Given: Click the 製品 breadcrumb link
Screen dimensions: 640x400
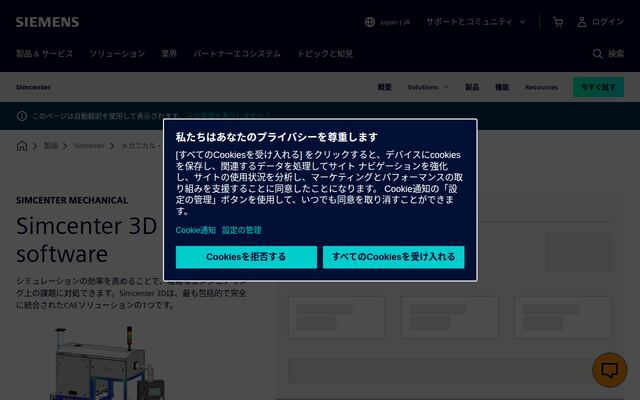Looking at the screenshot, I should (51, 146).
